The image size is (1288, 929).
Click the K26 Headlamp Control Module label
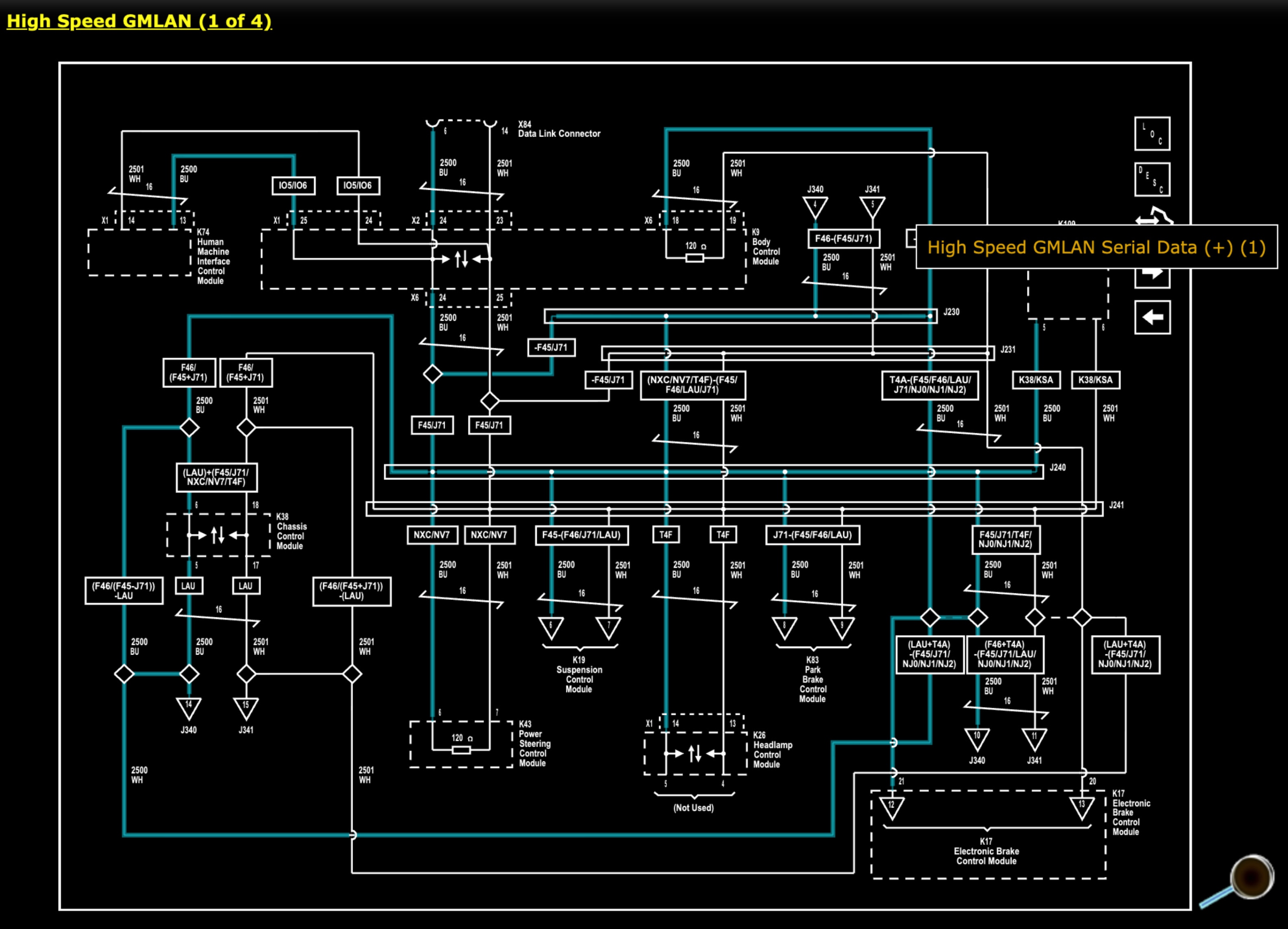[772, 750]
